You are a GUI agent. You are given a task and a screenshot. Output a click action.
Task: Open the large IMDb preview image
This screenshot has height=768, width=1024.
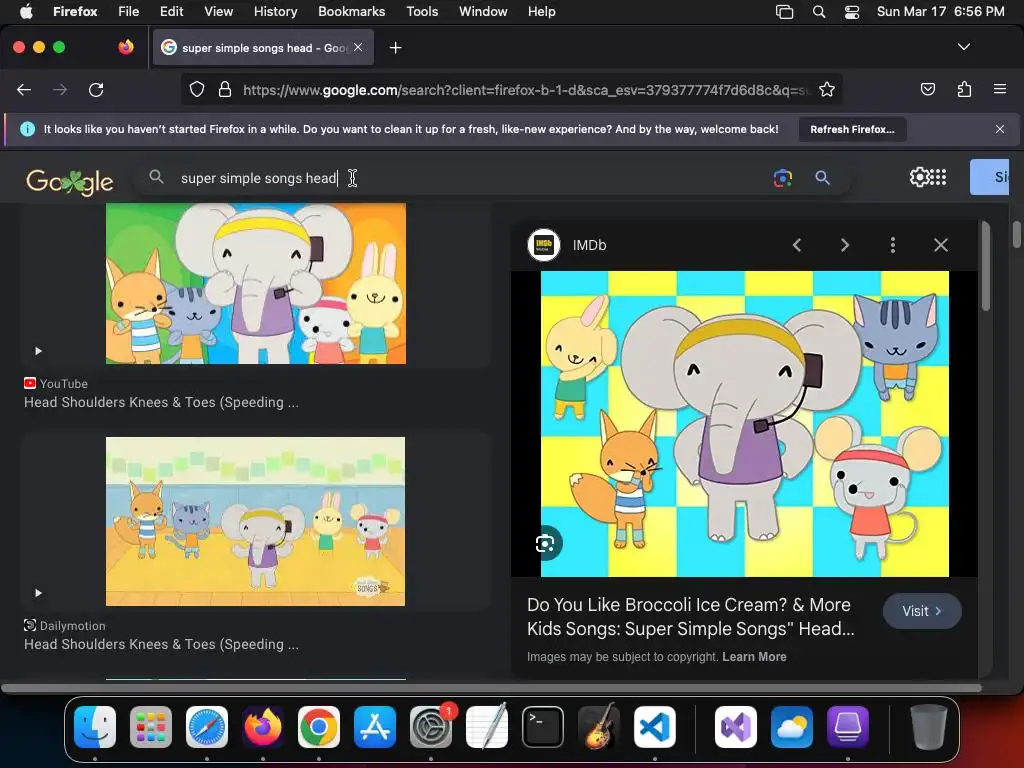pos(744,424)
